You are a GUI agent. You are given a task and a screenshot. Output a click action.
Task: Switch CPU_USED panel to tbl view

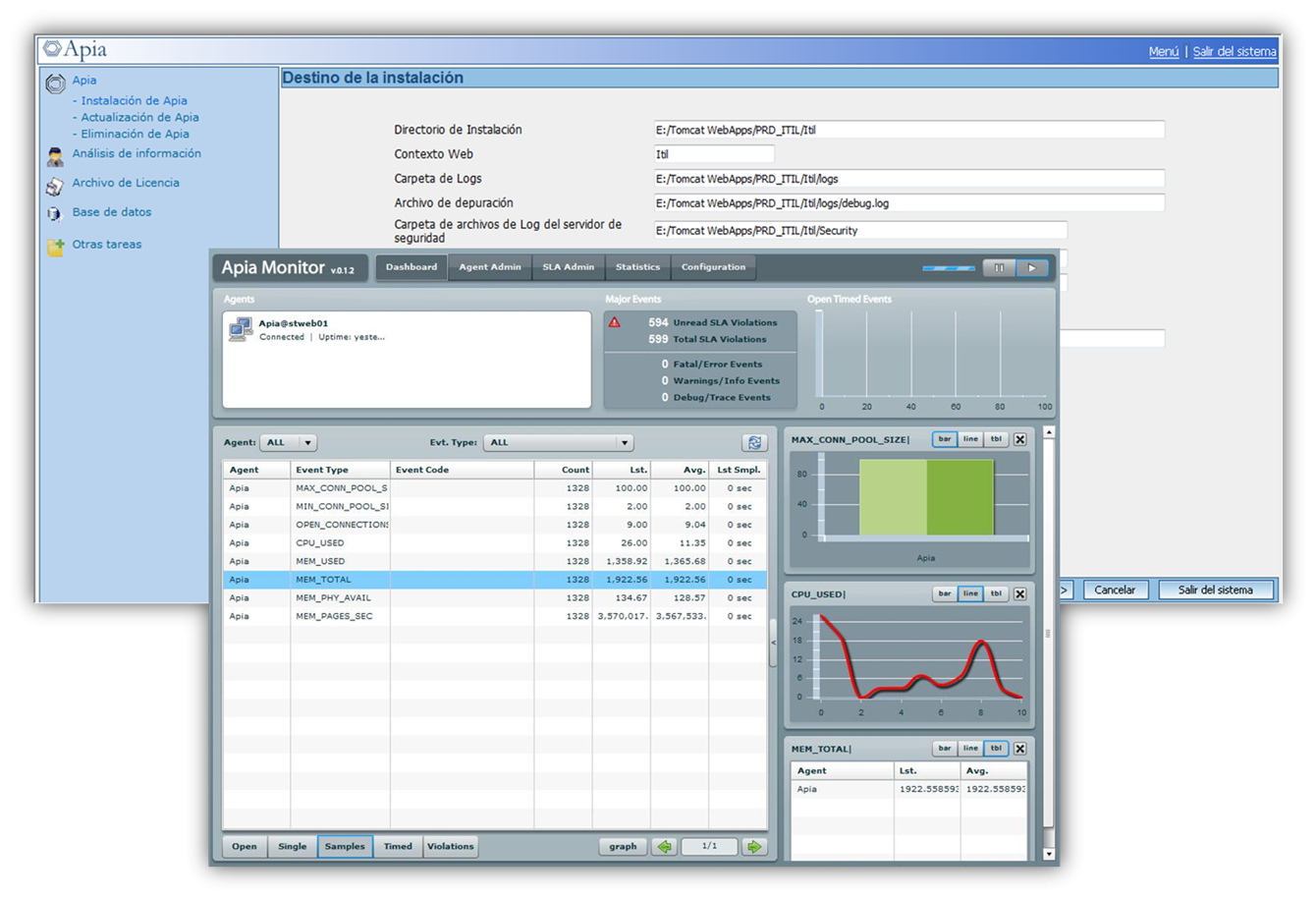click(x=996, y=593)
